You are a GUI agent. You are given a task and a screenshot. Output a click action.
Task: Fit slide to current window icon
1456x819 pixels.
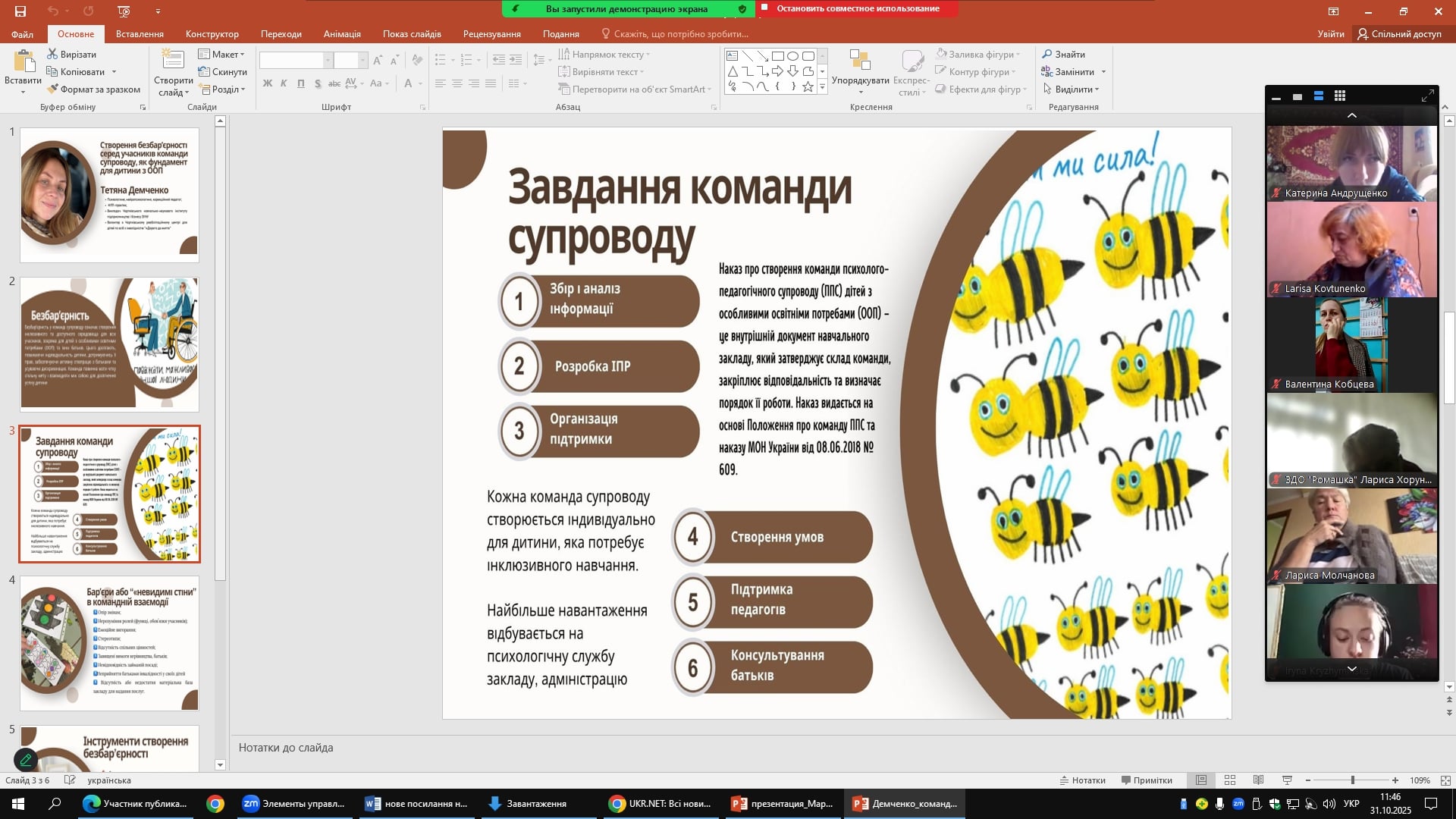(1445, 780)
